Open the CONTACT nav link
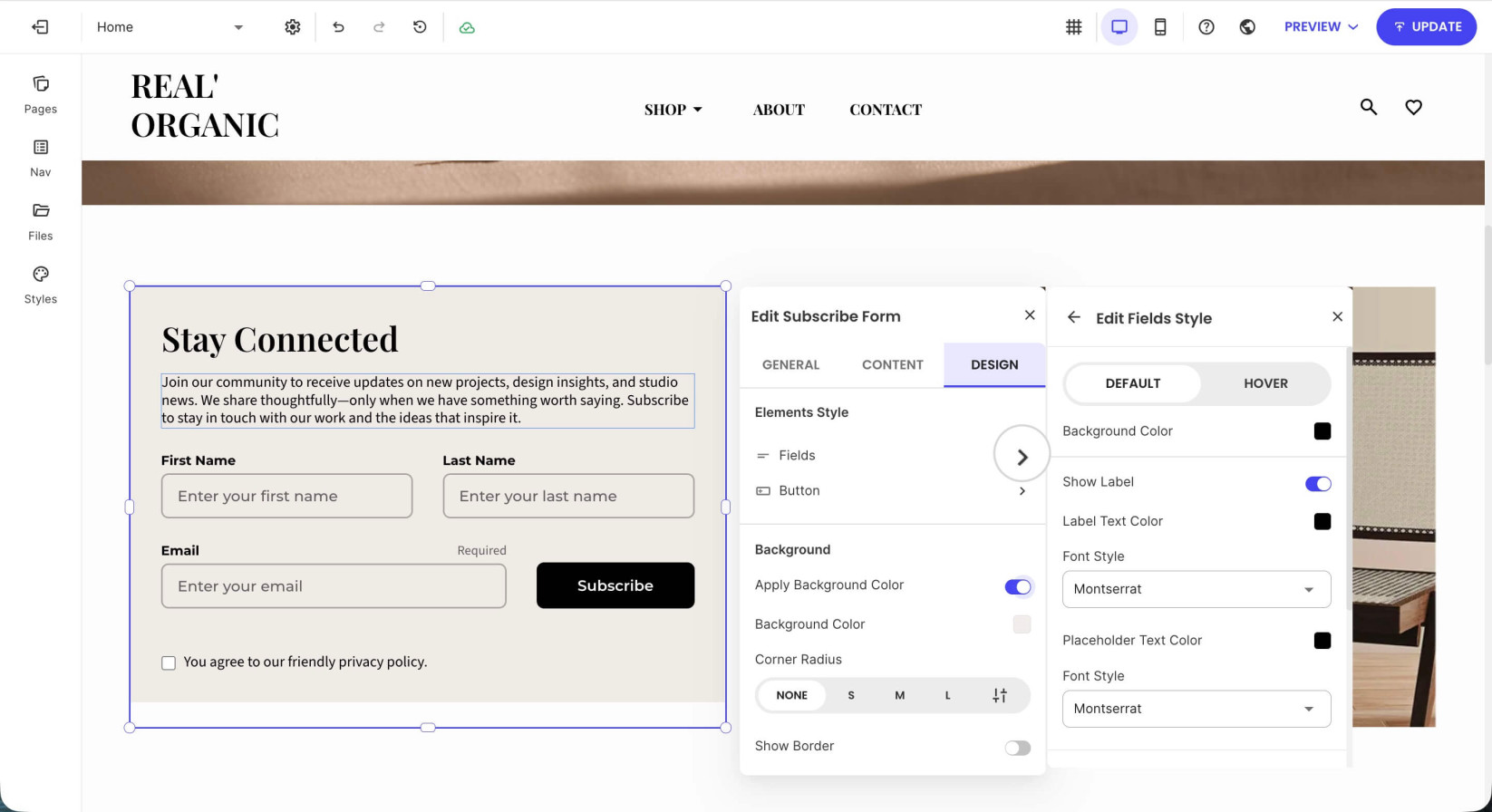 click(886, 110)
